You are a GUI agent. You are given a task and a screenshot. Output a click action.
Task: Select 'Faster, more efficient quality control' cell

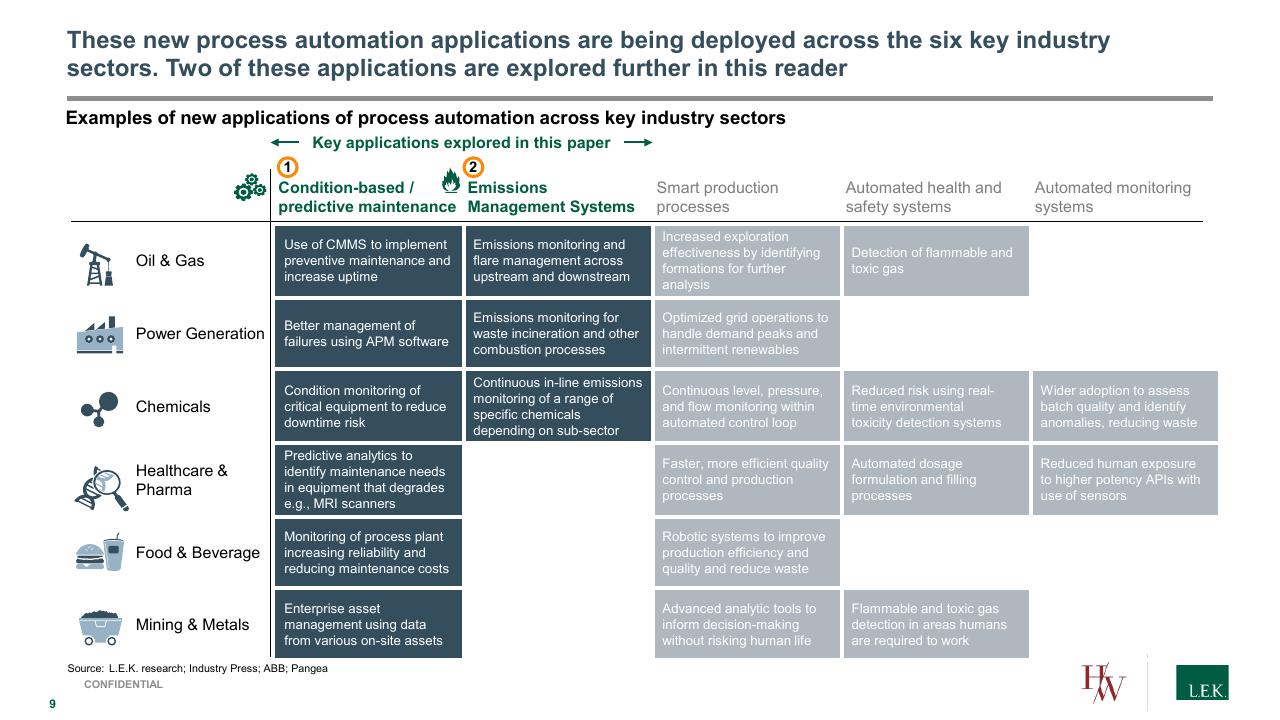(x=747, y=480)
